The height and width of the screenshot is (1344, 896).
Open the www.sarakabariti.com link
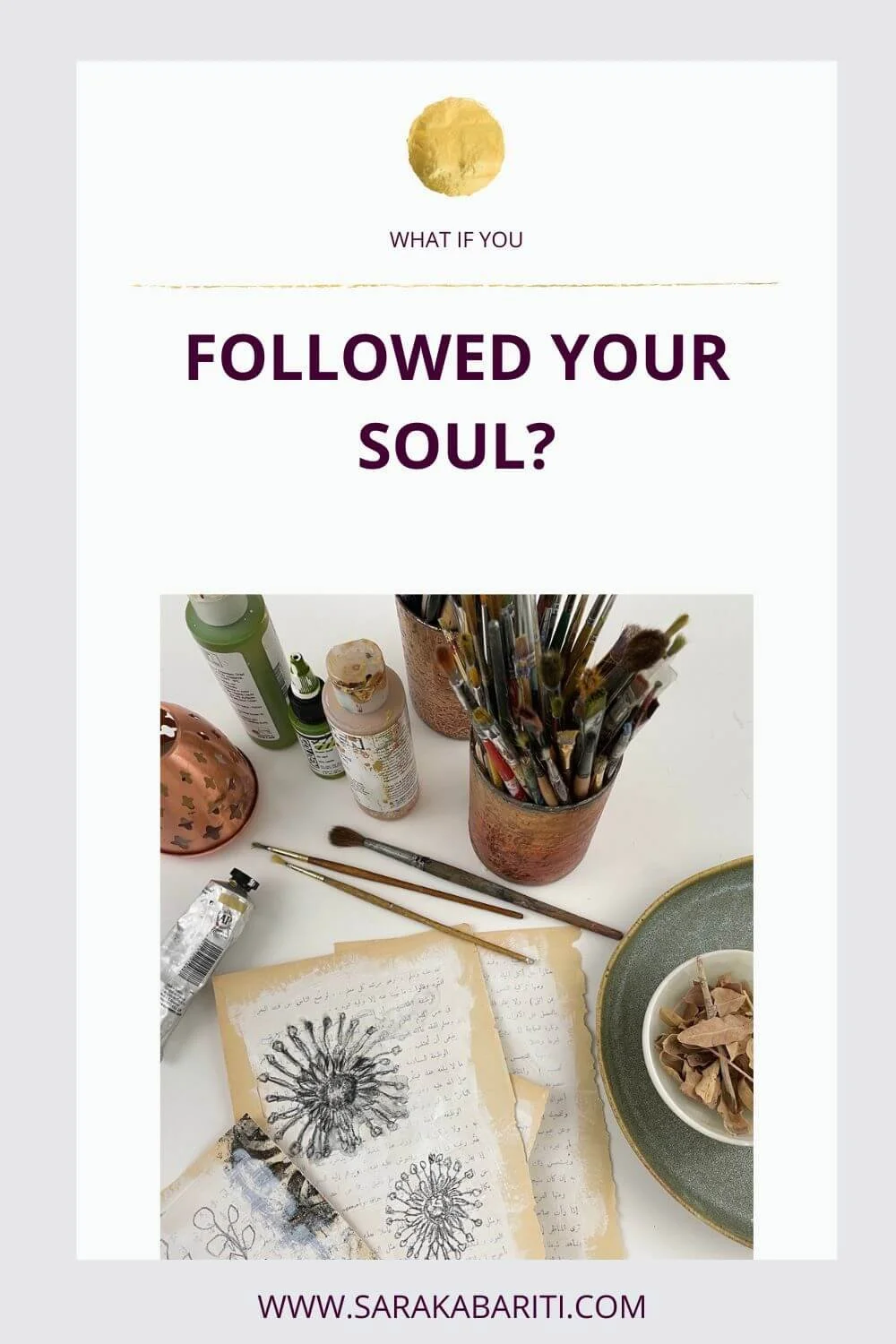click(x=452, y=1306)
